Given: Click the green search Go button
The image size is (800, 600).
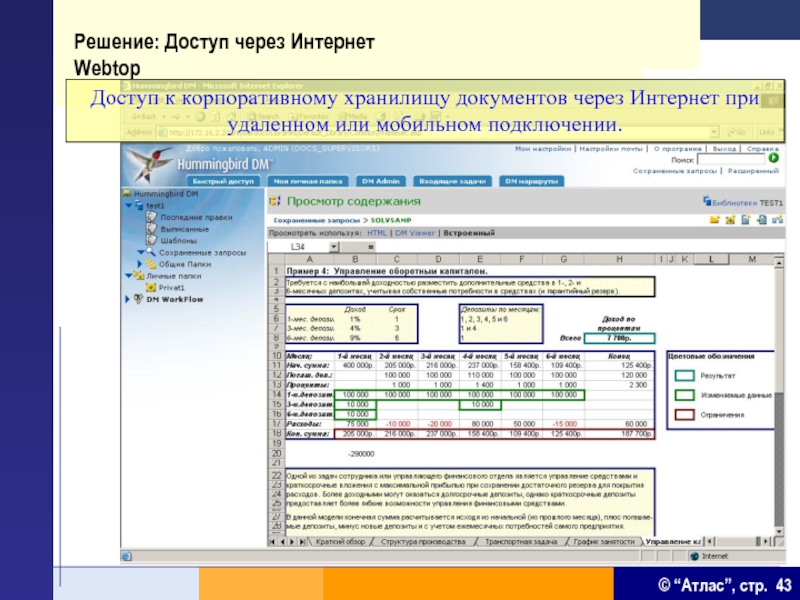Looking at the screenshot, I should click(773, 158).
